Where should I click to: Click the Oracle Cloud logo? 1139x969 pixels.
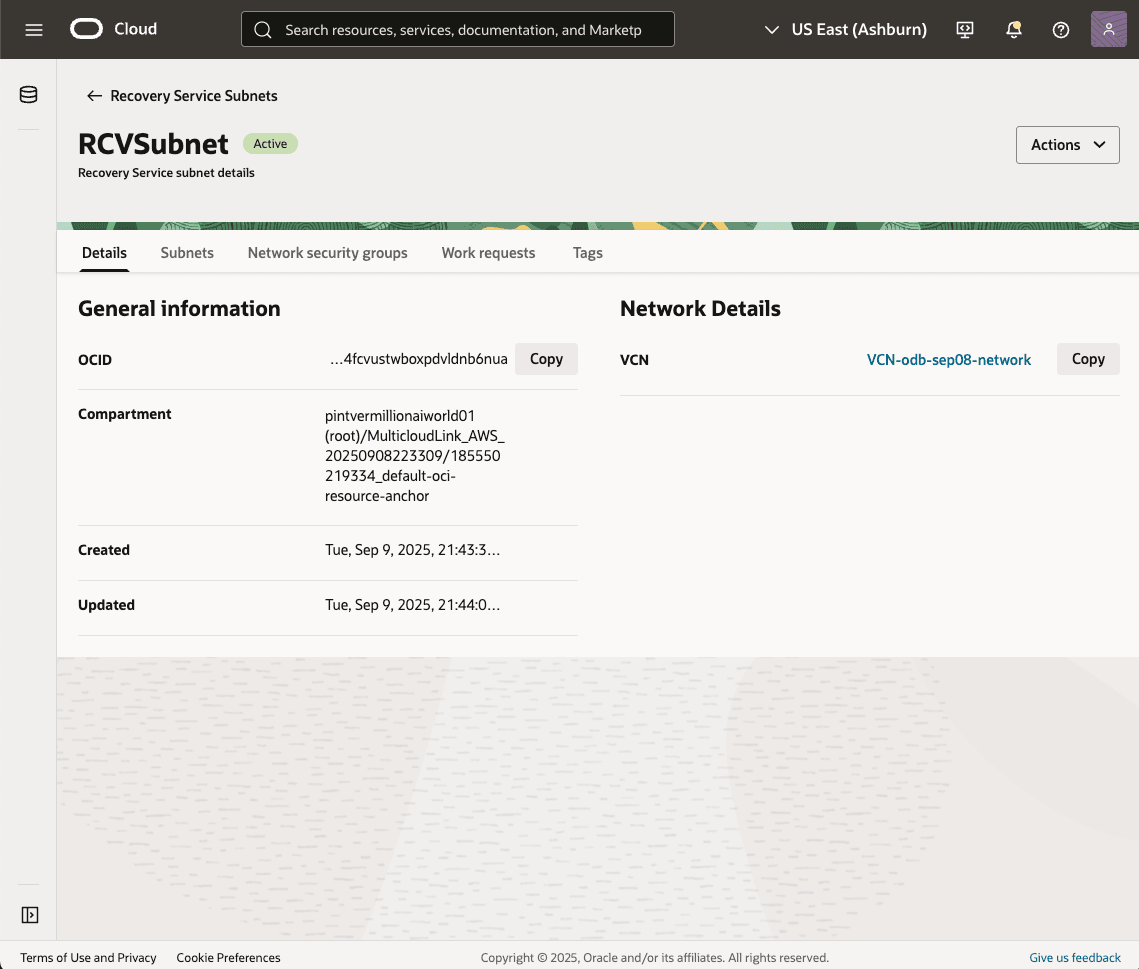pos(112,29)
